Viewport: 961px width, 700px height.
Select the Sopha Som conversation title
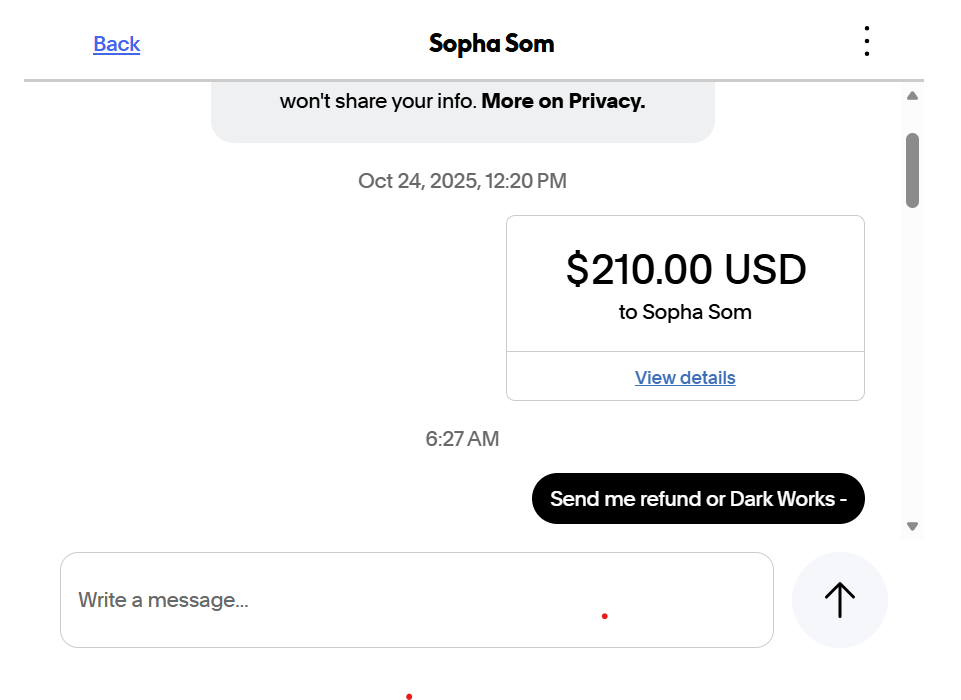pos(490,43)
